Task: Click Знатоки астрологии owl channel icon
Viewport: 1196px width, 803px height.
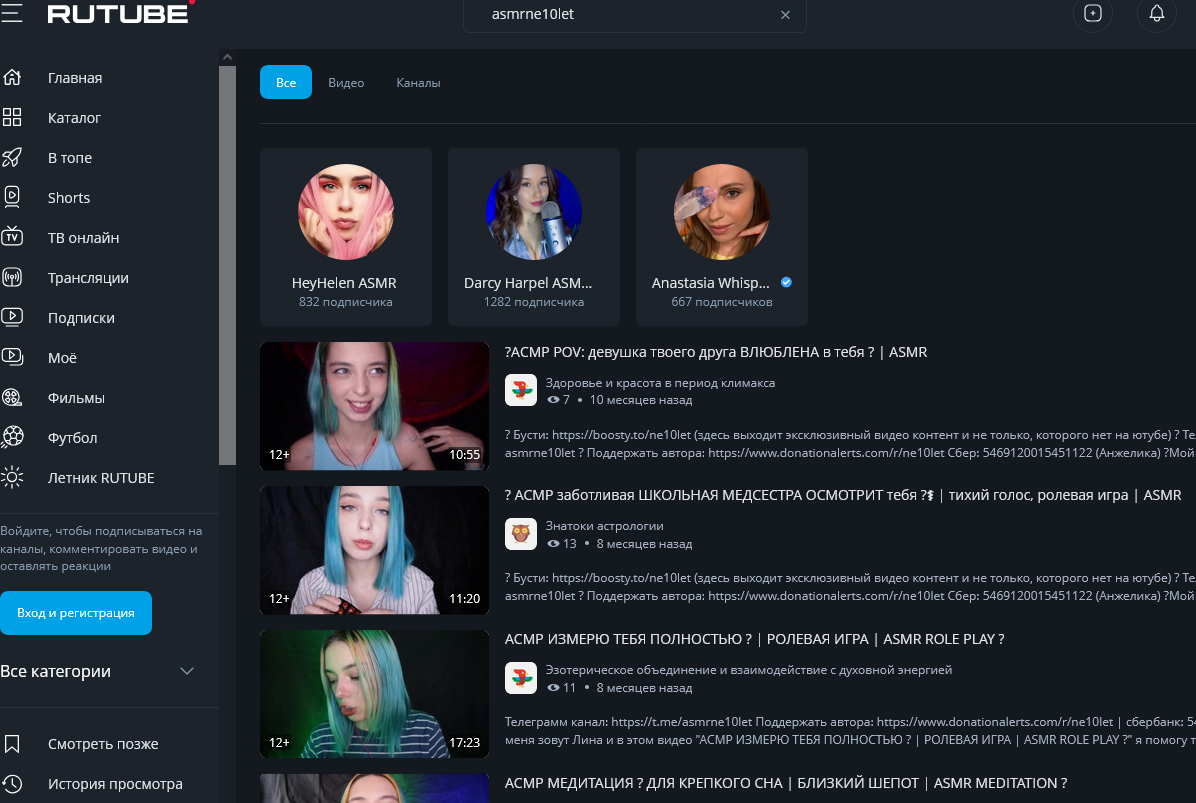Action: (x=521, y=534)
